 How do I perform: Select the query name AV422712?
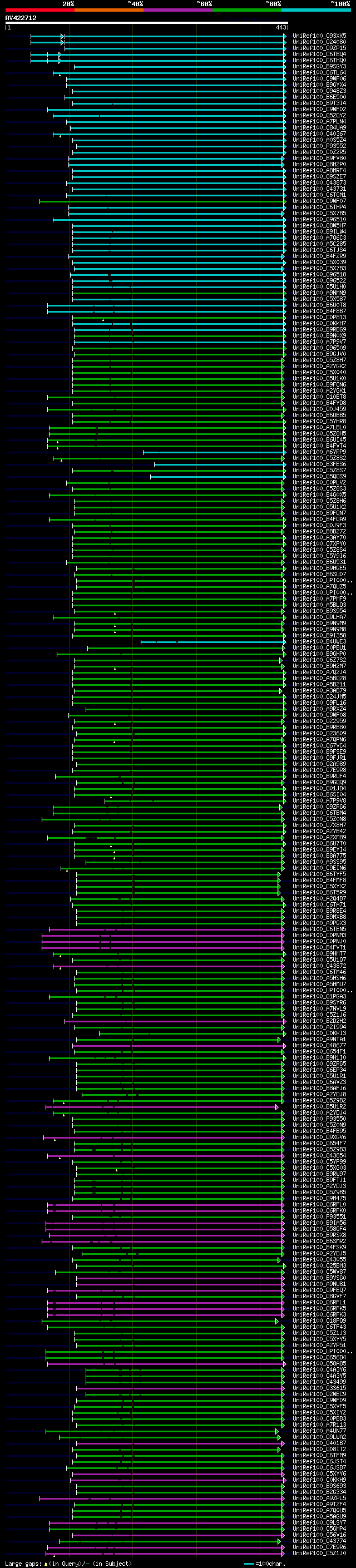pos(21,18)
